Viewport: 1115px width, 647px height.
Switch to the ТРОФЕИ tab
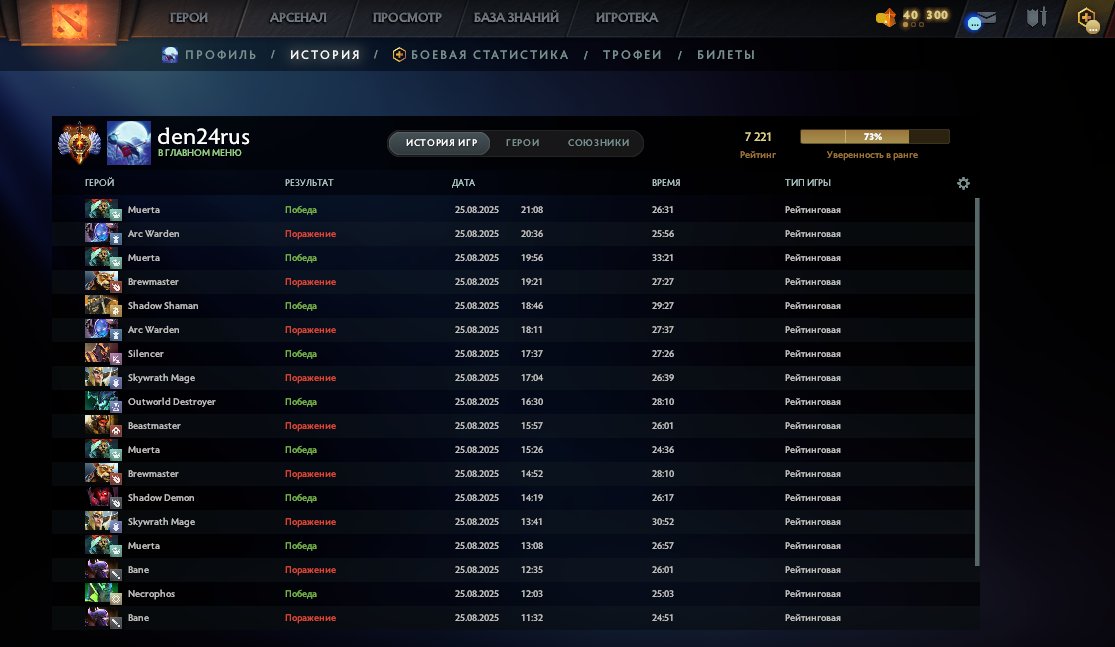click(632, 55)
